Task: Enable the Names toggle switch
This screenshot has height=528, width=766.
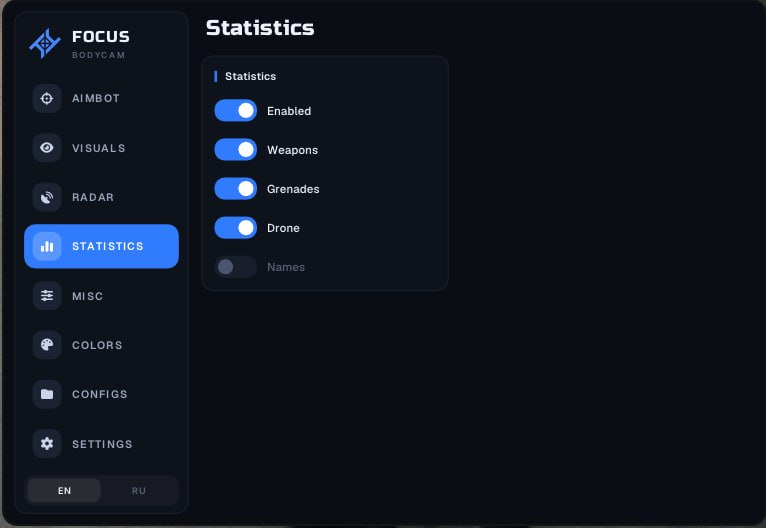Action: click(235, 267)
